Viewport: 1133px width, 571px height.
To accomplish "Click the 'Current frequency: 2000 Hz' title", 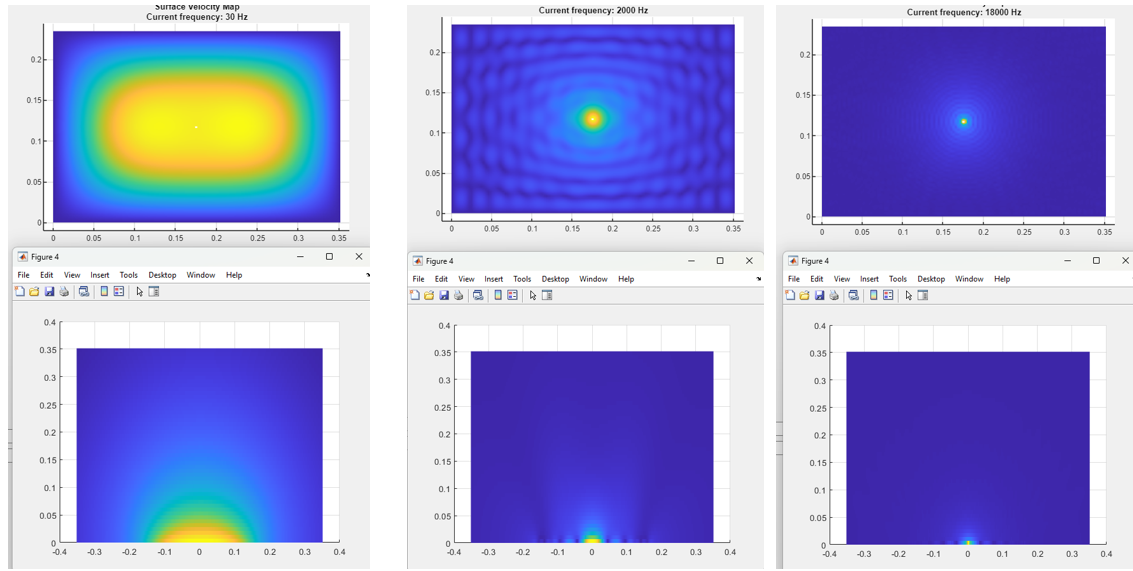I will (593, 10).
